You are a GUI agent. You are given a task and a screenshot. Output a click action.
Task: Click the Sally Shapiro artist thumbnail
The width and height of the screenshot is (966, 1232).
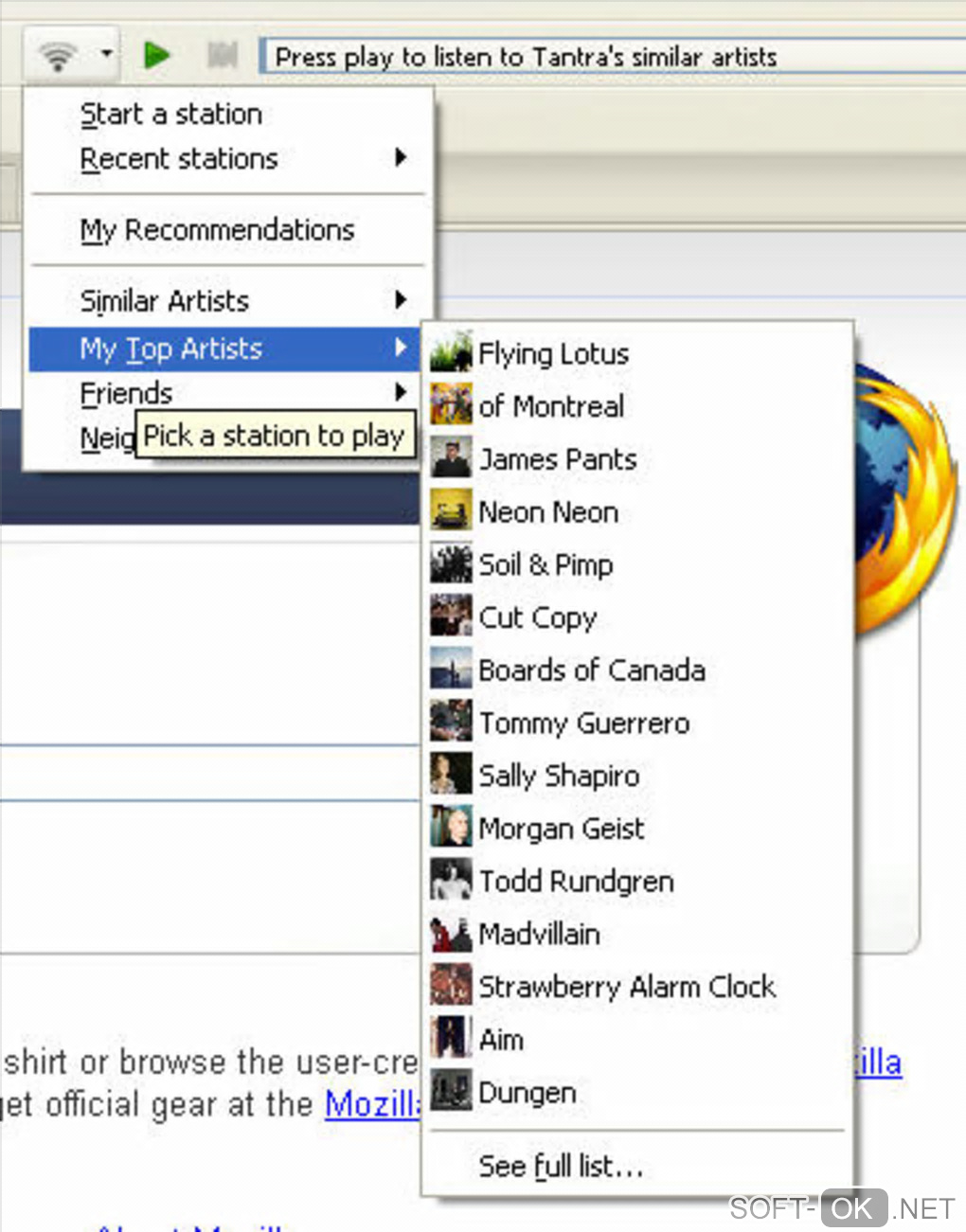(x=451, y=774)
